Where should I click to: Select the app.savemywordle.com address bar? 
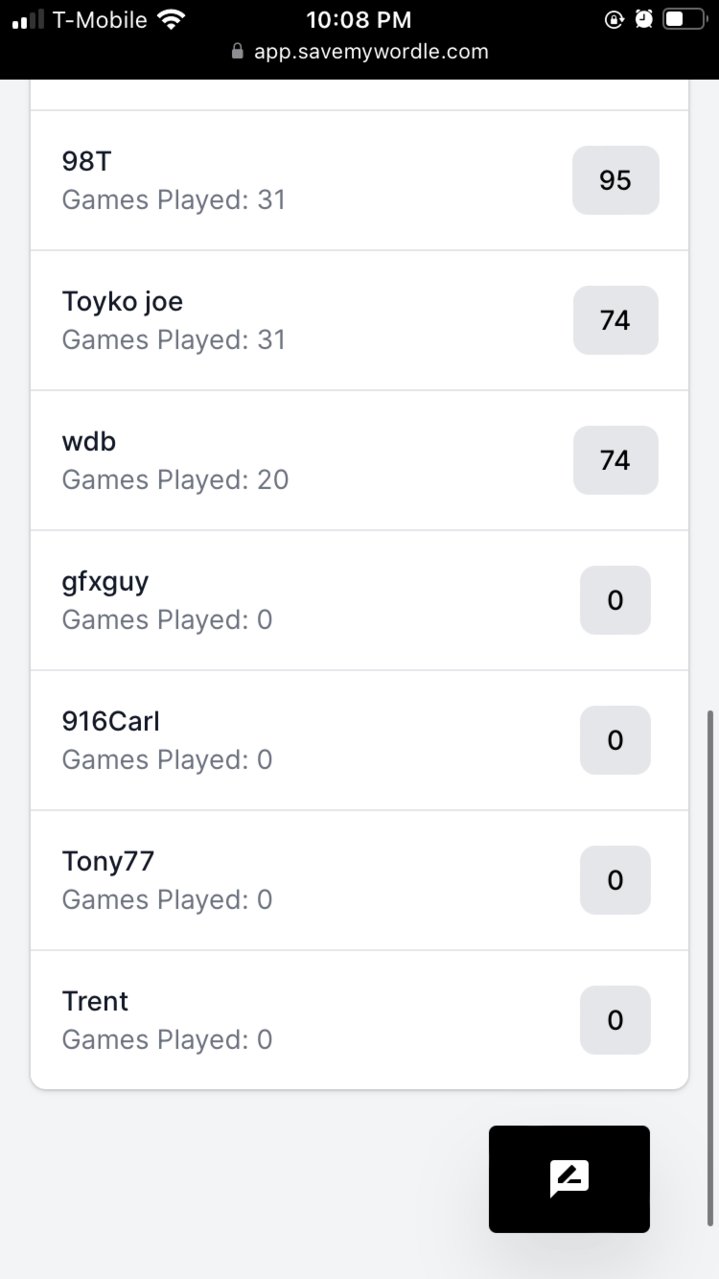click(360, 51)
